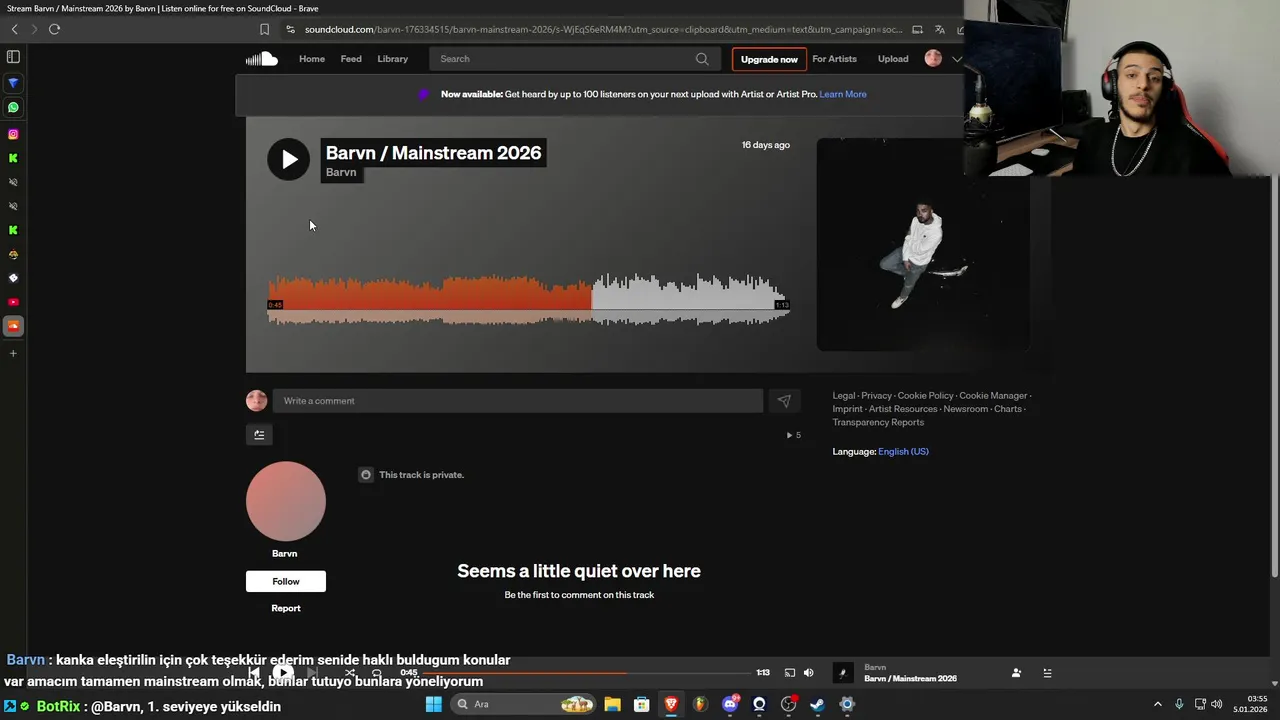Open Steam from the taskbar
Viewport: 1280px width, 720px height.
point(817,704)
